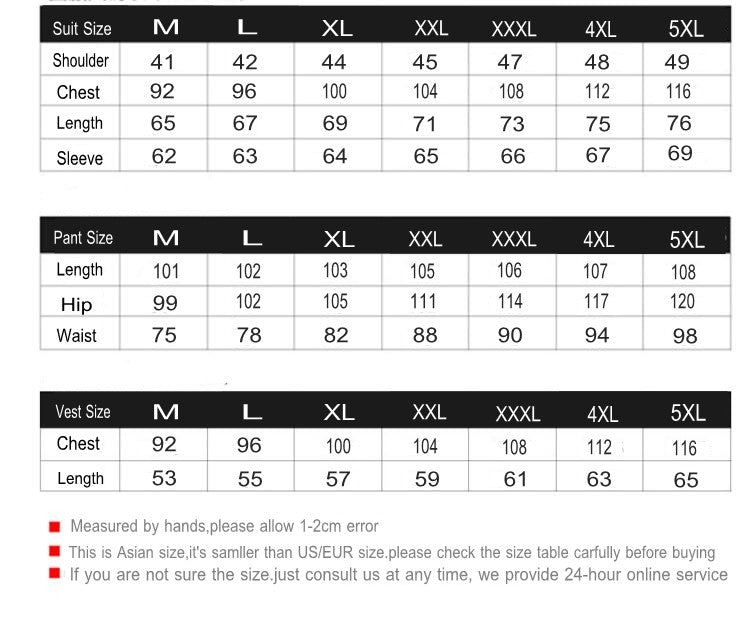Viewport: 750px width, 629px height.
Task: Click the red bullet beside "Measured by hands"
Action: tap(54, 527)
